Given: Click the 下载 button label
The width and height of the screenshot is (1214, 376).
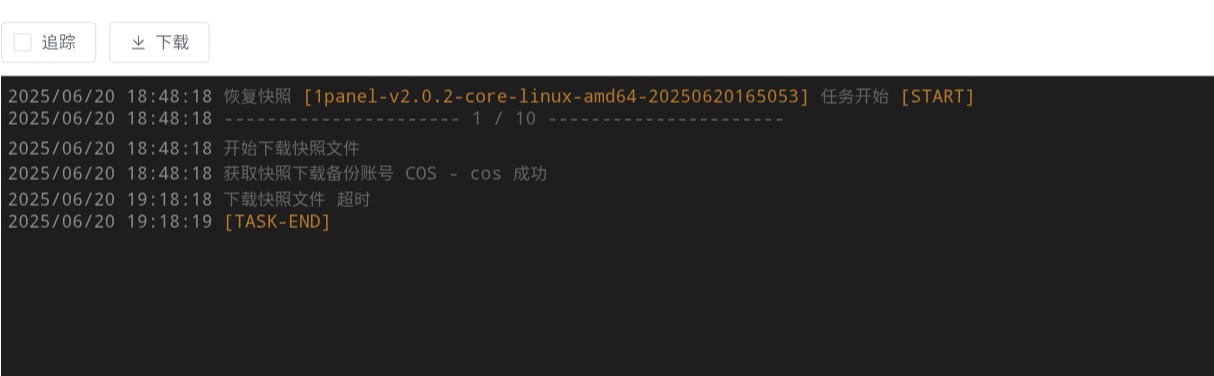Looking at the screenshot, I should click(x=172, y=43).
